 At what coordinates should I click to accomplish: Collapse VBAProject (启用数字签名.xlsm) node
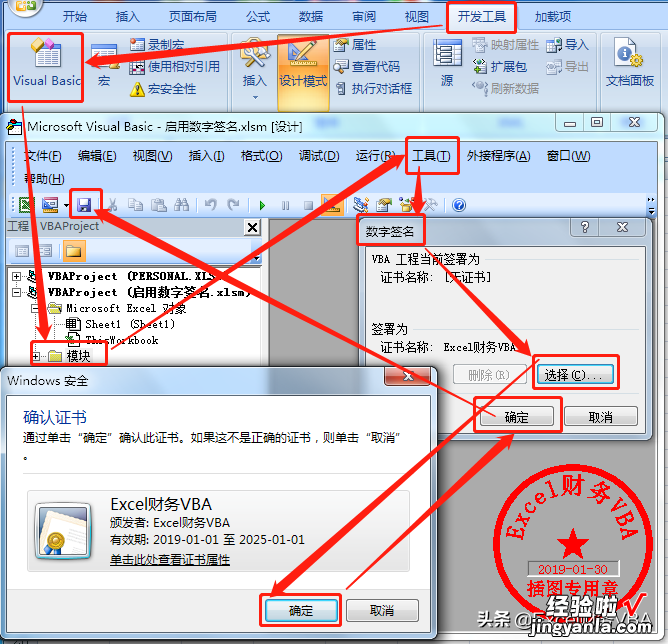[x=17, y=292]
